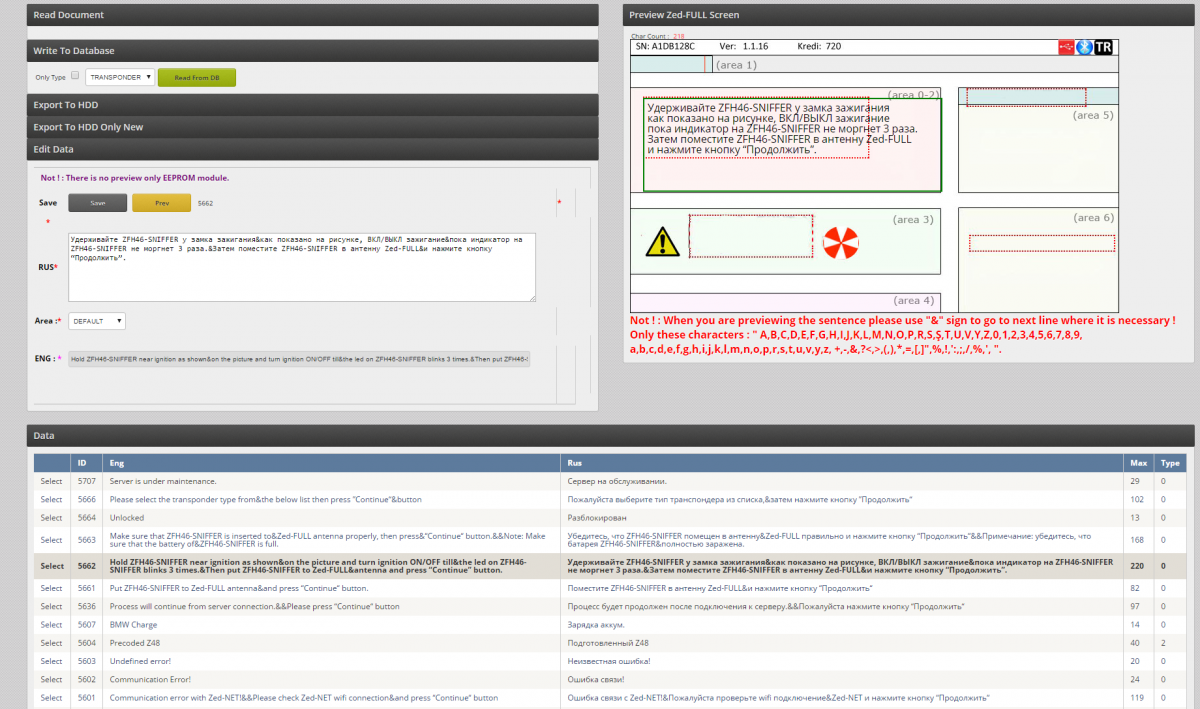Open the Area DEFAULT dropdown
1200x709 pixels.
click(96, 321)
